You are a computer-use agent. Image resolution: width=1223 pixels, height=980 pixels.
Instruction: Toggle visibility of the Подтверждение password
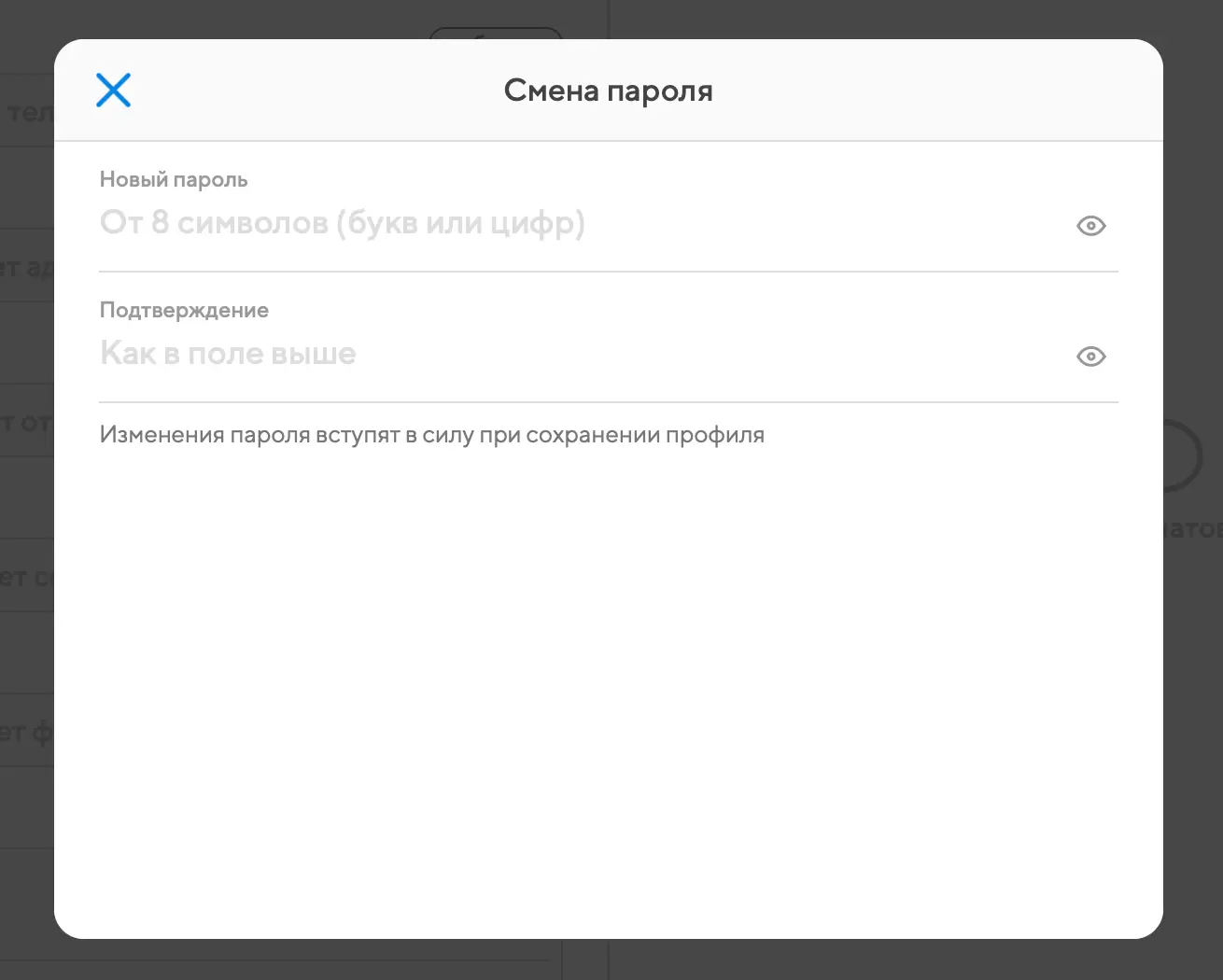(x=1090, y=357)
